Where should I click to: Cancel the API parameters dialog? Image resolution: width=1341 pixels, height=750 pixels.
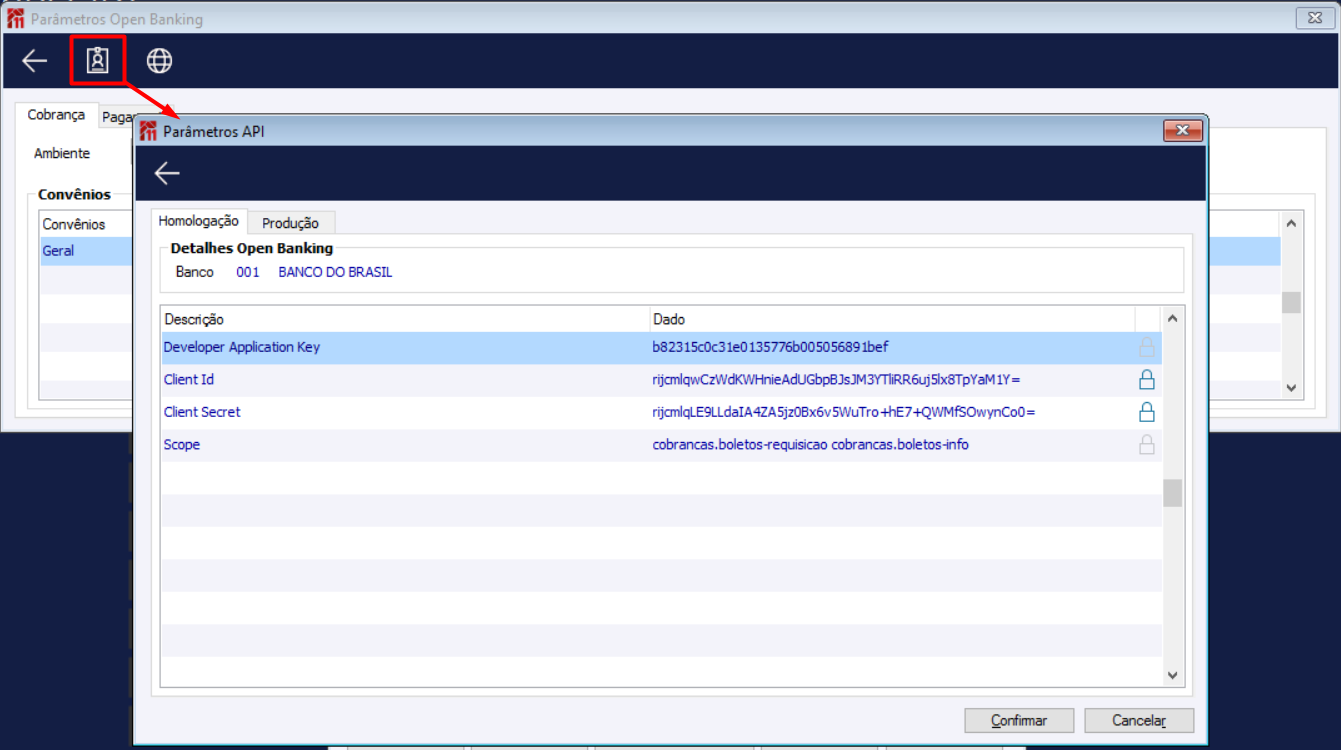(1139, 720)
